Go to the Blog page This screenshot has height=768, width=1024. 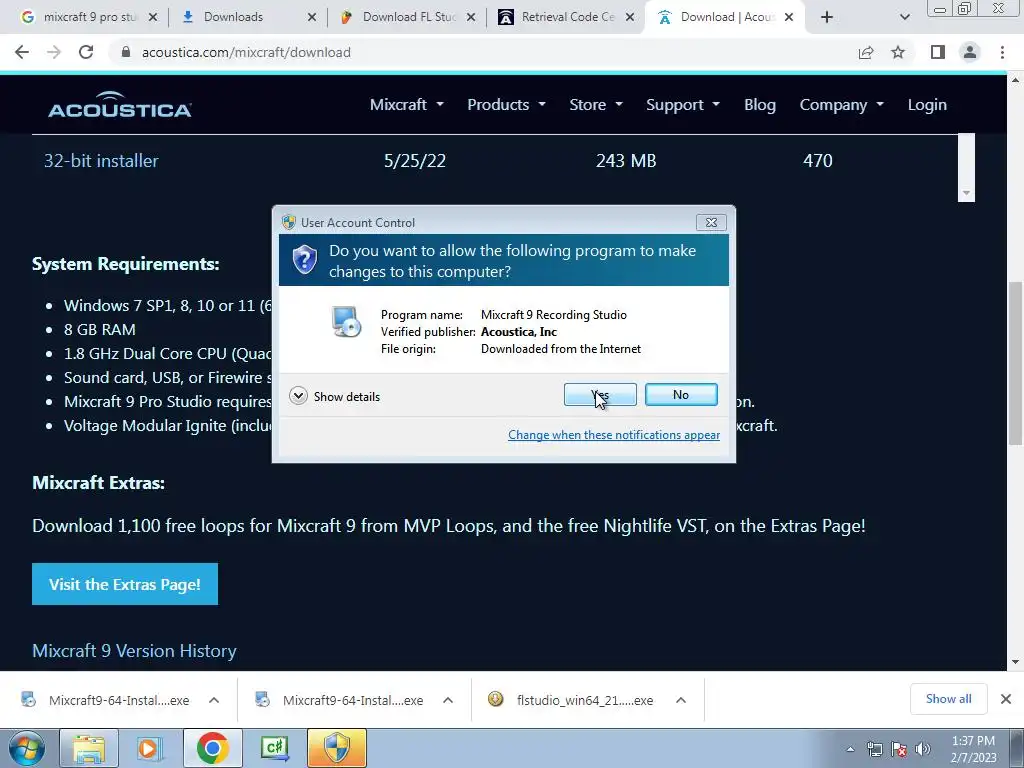[x=760, y=104]
